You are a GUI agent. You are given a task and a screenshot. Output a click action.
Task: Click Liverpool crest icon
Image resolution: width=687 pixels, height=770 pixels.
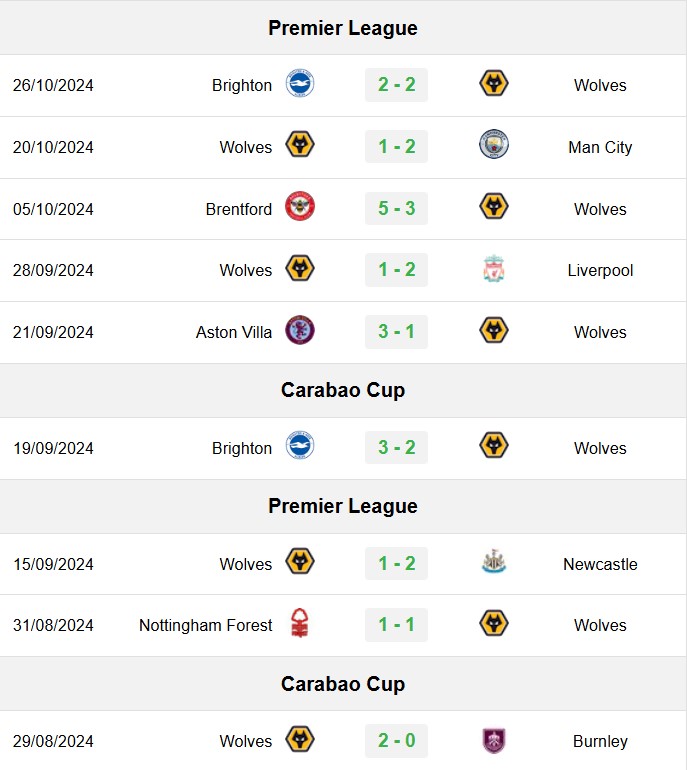click(x=494, y=269)
